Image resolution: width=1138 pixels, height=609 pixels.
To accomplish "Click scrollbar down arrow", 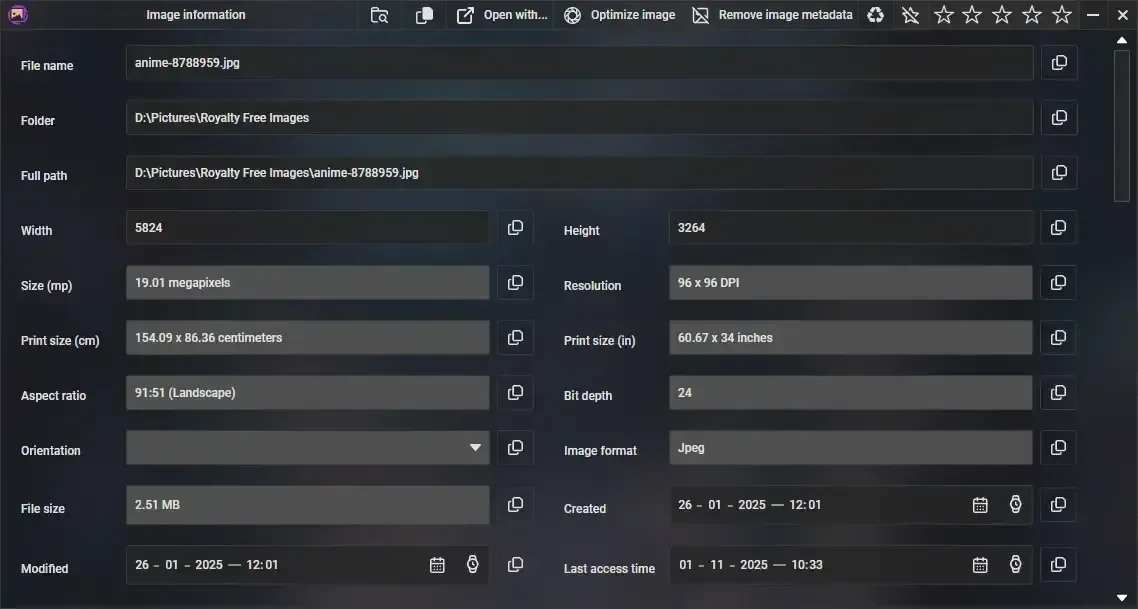I will 1122,598.
